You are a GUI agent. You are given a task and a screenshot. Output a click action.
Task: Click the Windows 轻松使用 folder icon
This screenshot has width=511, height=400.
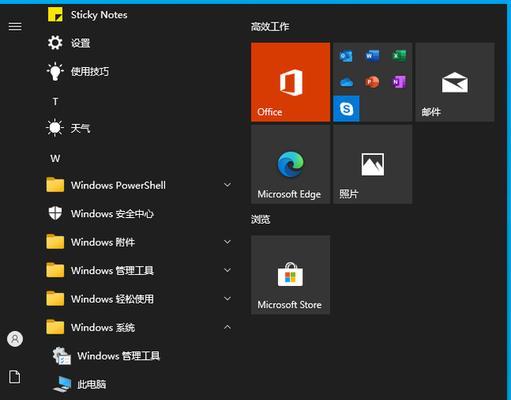[55, 299]
